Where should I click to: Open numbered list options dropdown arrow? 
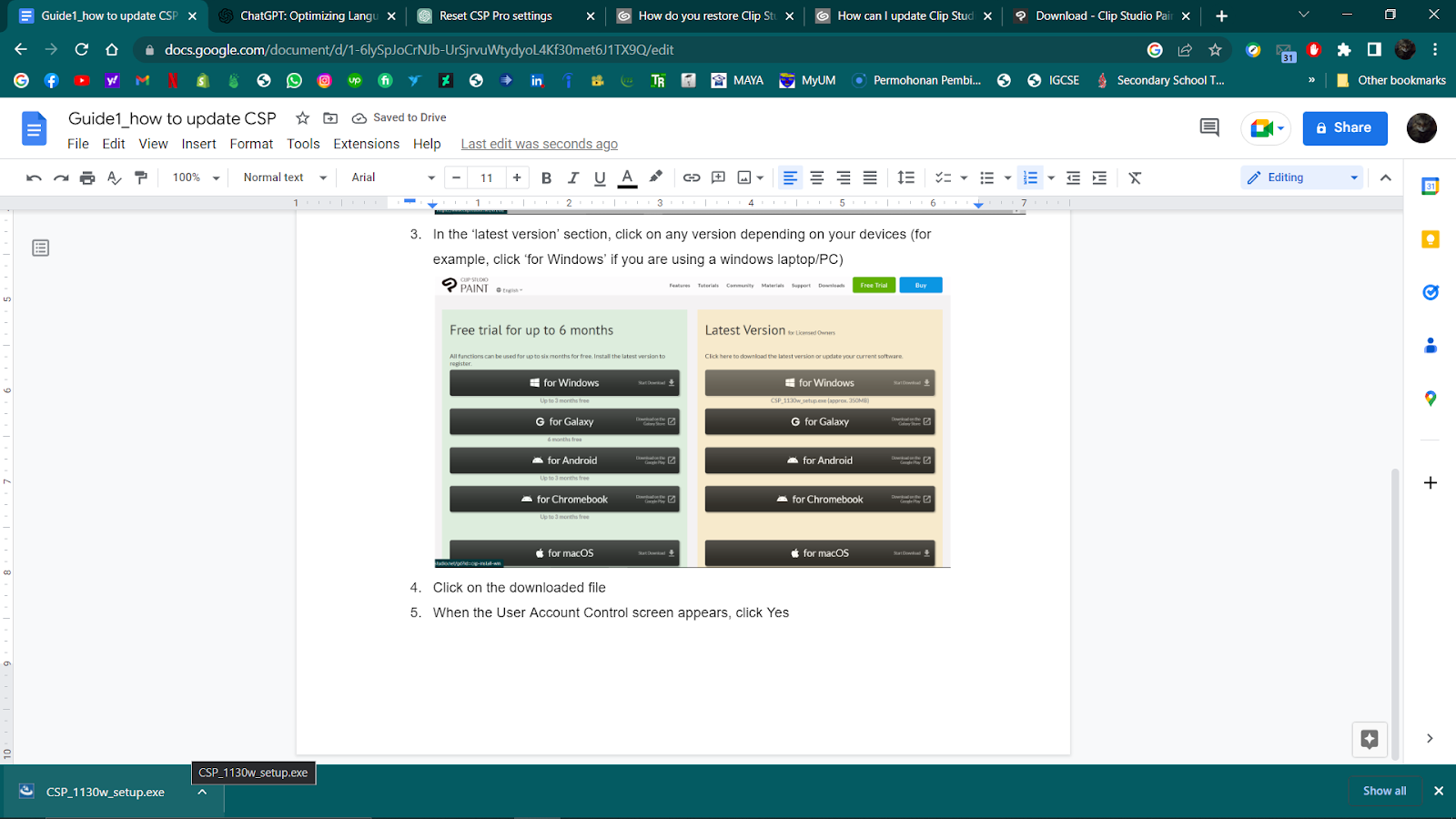(1051, 177)
